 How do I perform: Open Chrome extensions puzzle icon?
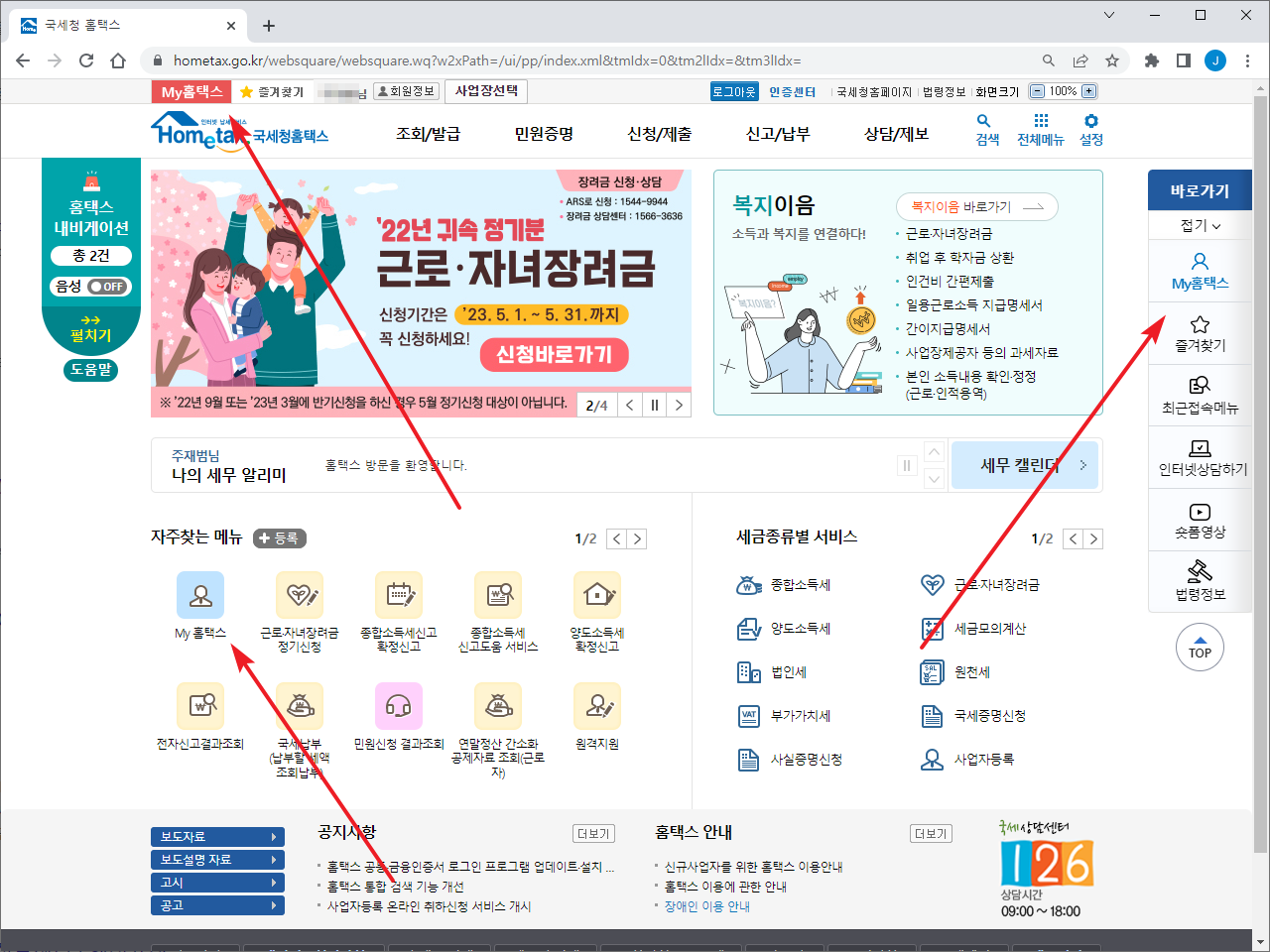1152,60
